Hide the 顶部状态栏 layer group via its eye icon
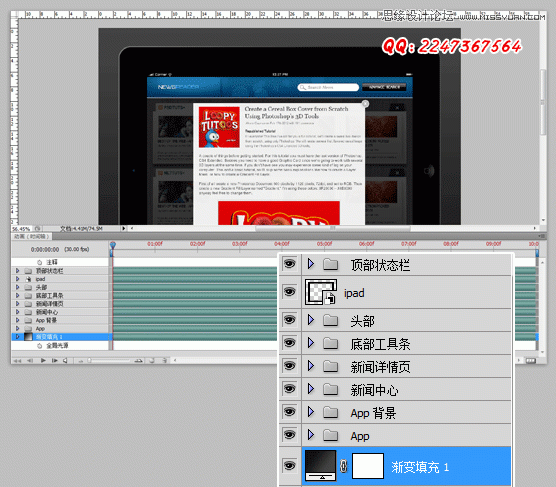556x487 pixels. coord(290,264)
